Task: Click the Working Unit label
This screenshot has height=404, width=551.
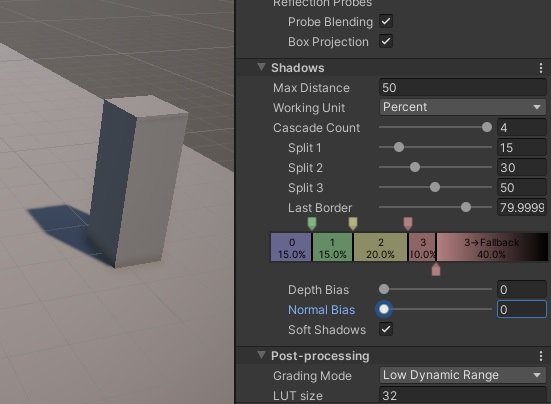Action: [309, 108]
